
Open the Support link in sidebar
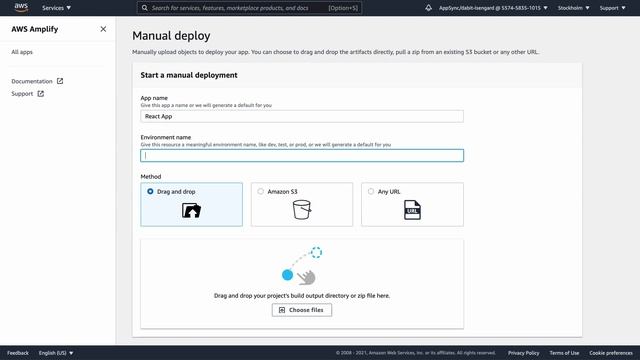pyautogui.click(x=22, y=94)
